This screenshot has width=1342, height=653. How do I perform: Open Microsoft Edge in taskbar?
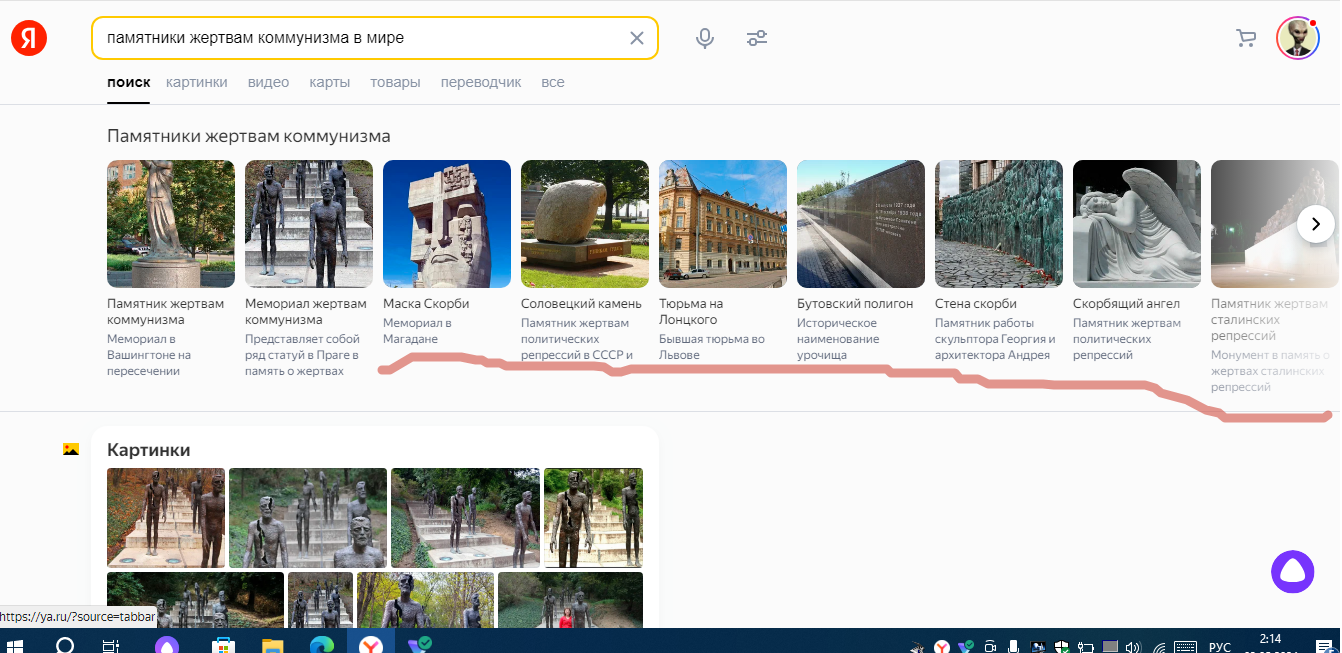(322, 645)
